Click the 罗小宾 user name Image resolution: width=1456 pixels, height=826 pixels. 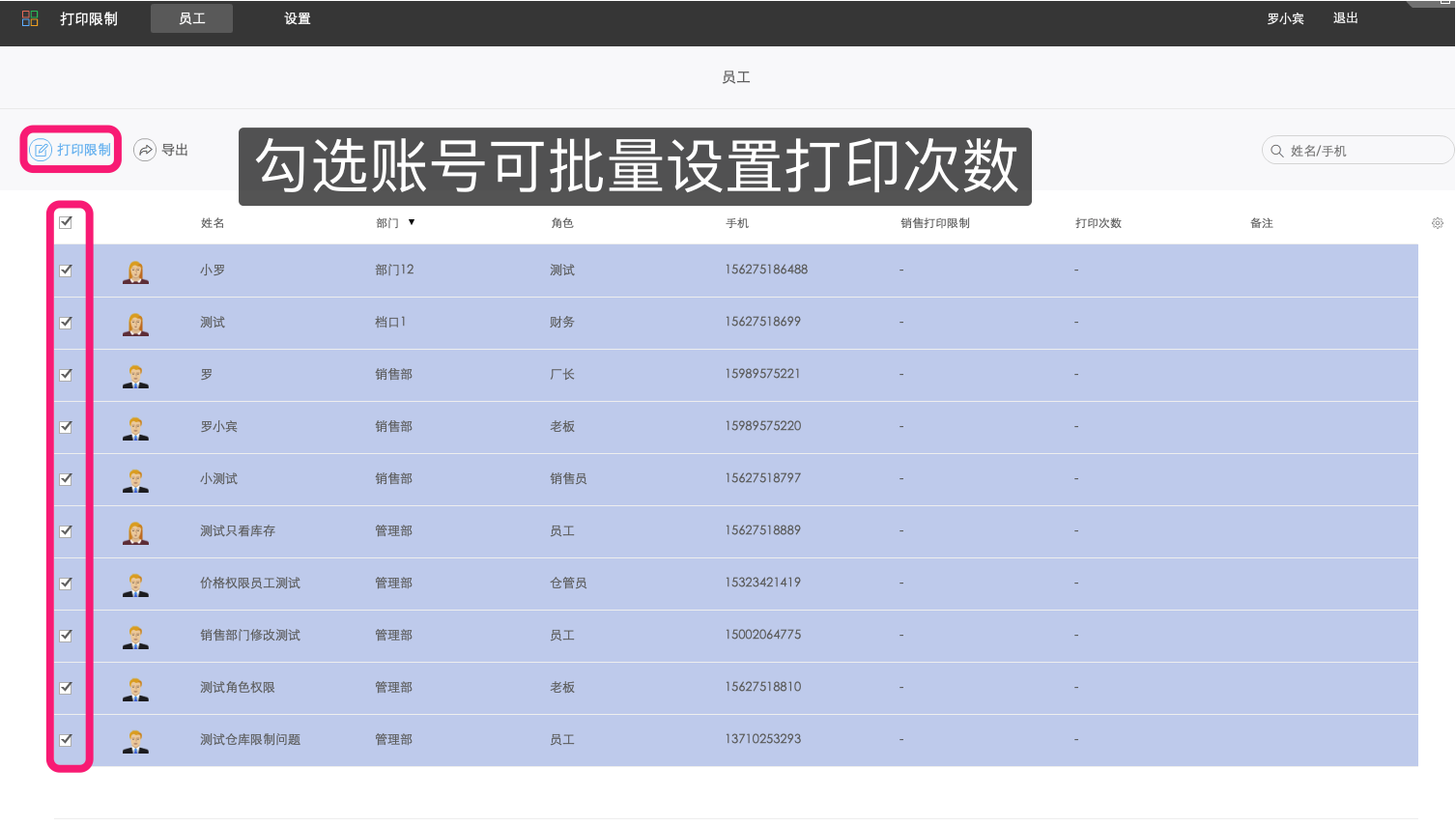tap(1285, 18)
